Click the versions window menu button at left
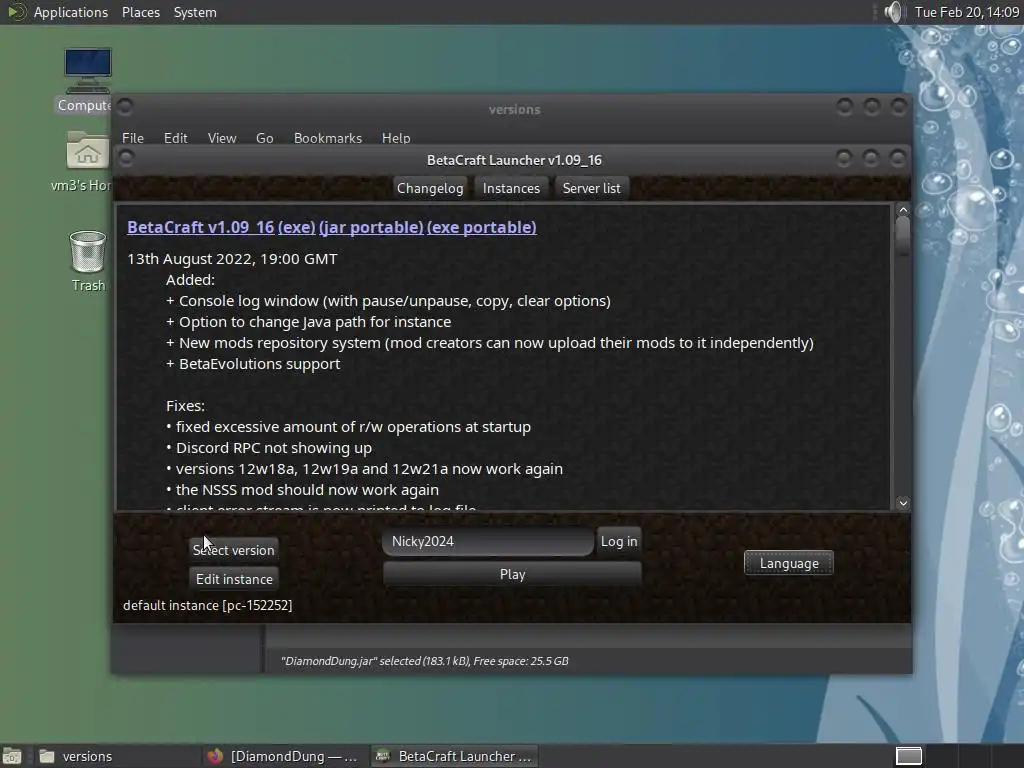 click(x=125, y=106)
